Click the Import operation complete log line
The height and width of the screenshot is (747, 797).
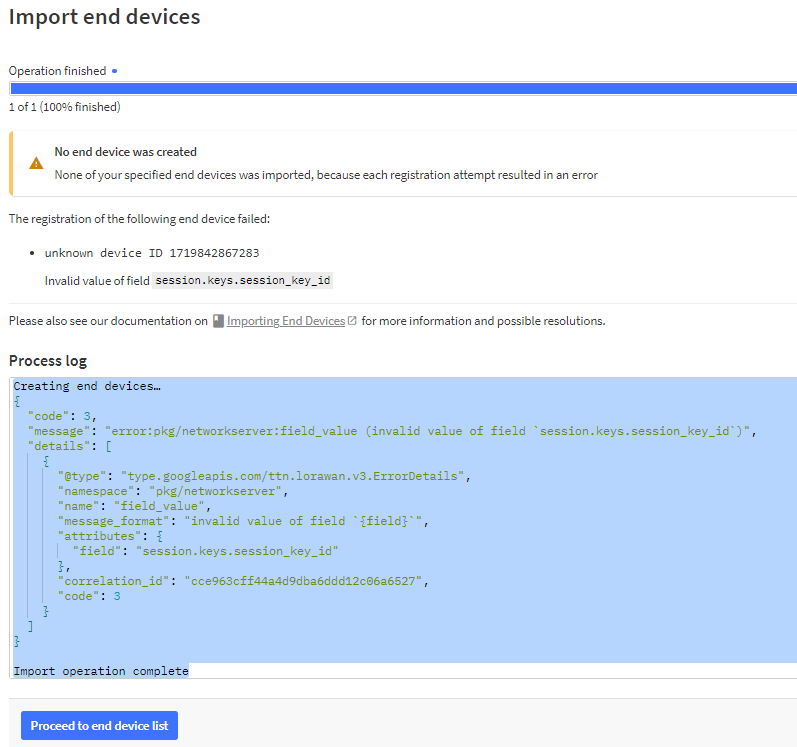[100, 671]
